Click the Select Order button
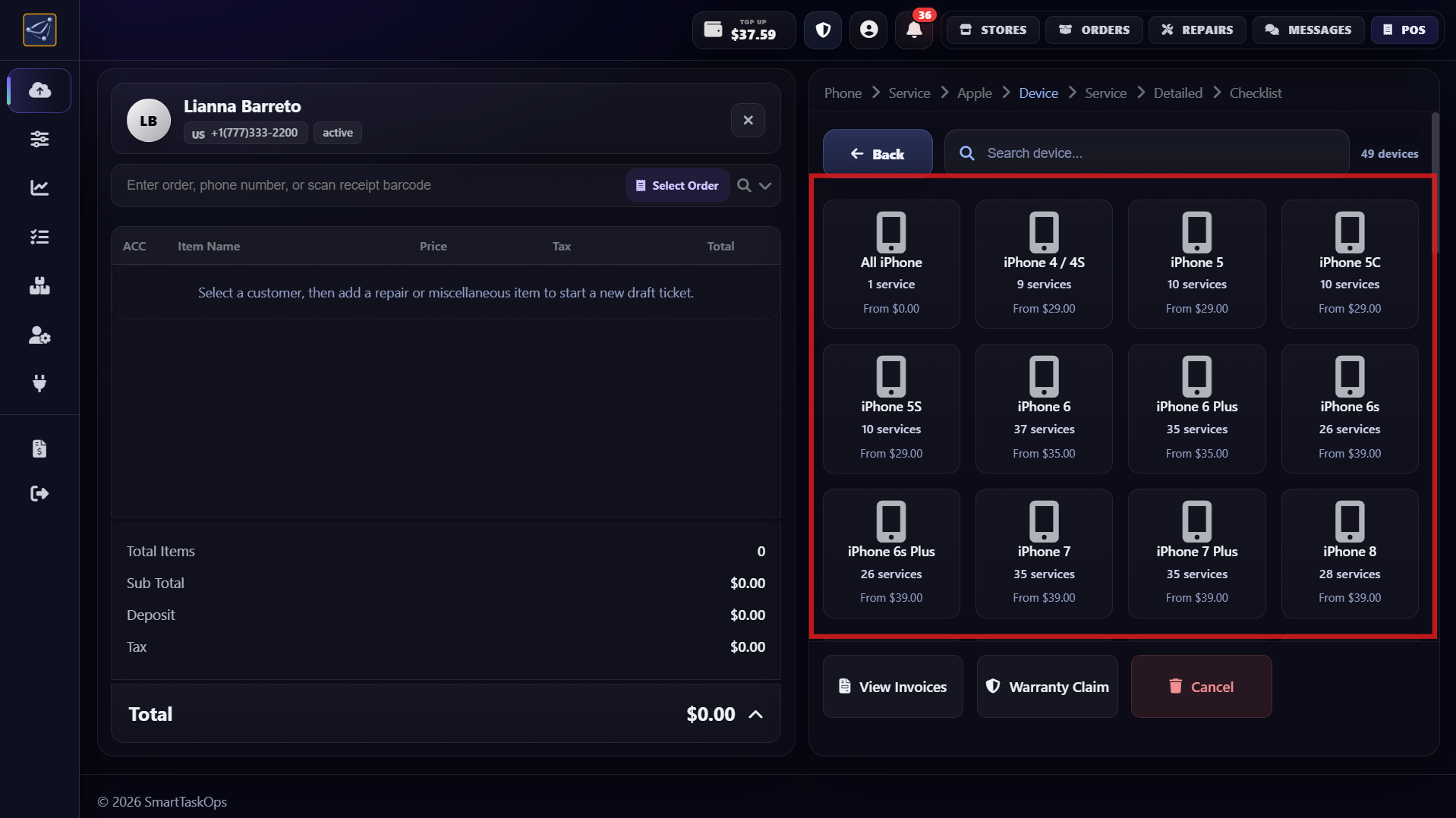Viewport: 1456px width, 818px height. [x=677, y=186]
